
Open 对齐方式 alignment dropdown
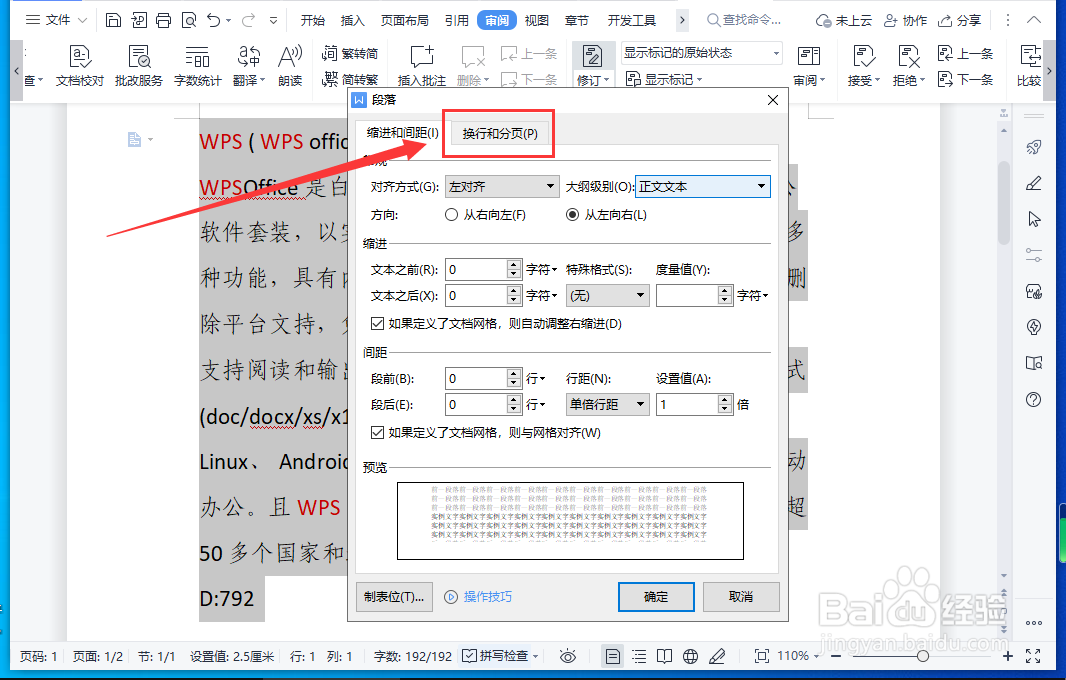[x=502, y=186]
